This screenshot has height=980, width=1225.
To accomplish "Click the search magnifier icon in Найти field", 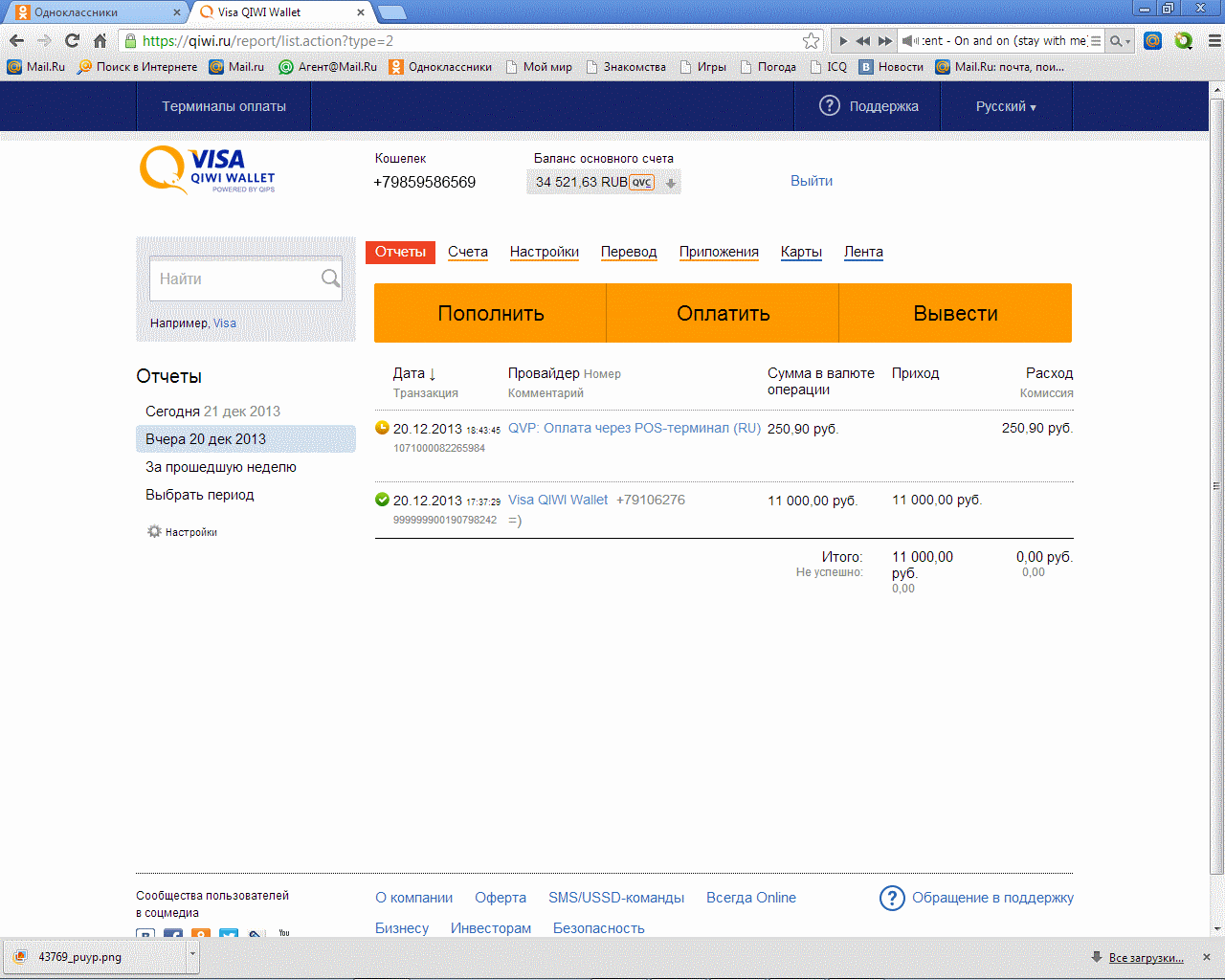I will [330, 278].
